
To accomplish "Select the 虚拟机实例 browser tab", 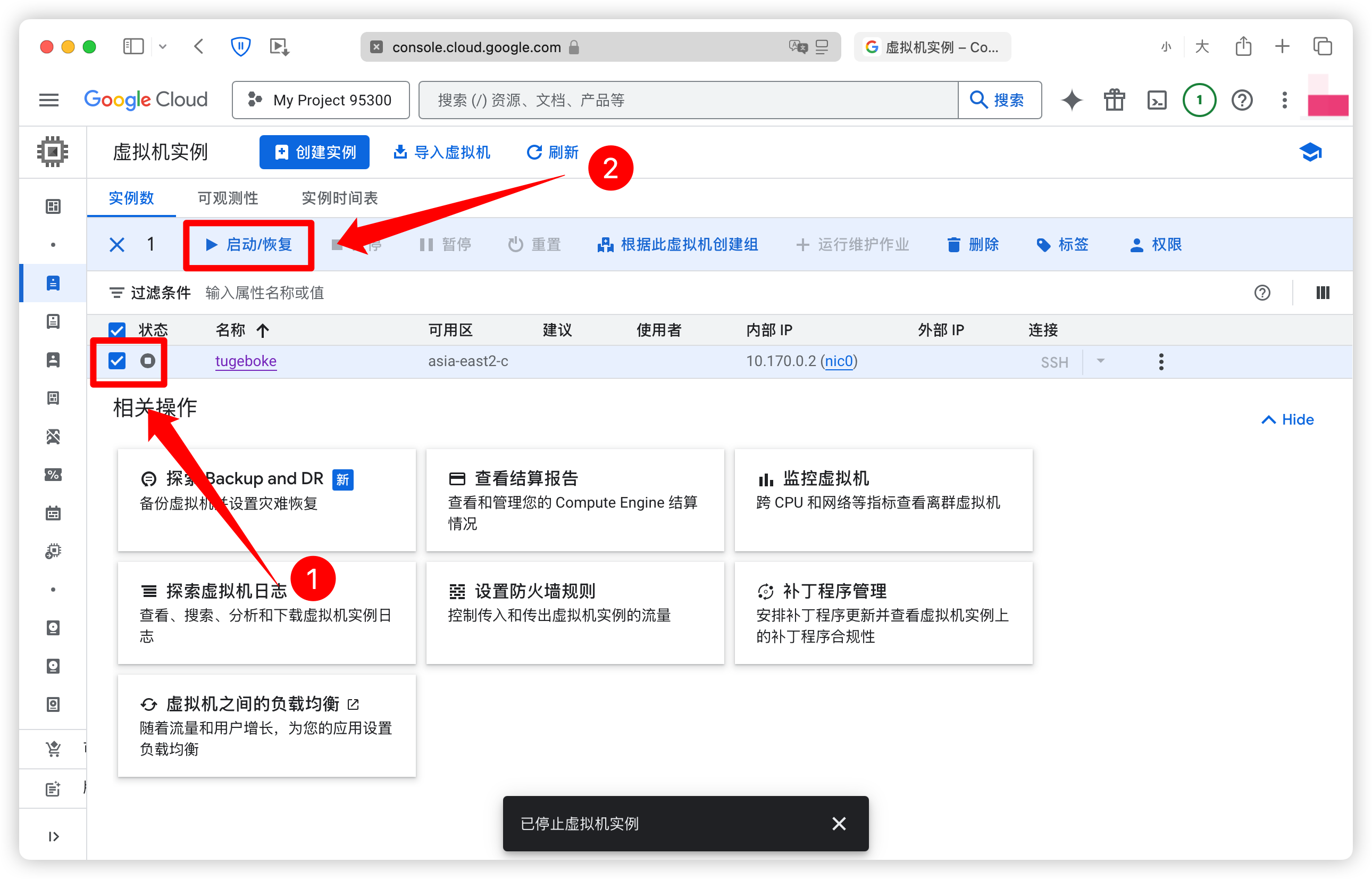I will tap(932, 47).
